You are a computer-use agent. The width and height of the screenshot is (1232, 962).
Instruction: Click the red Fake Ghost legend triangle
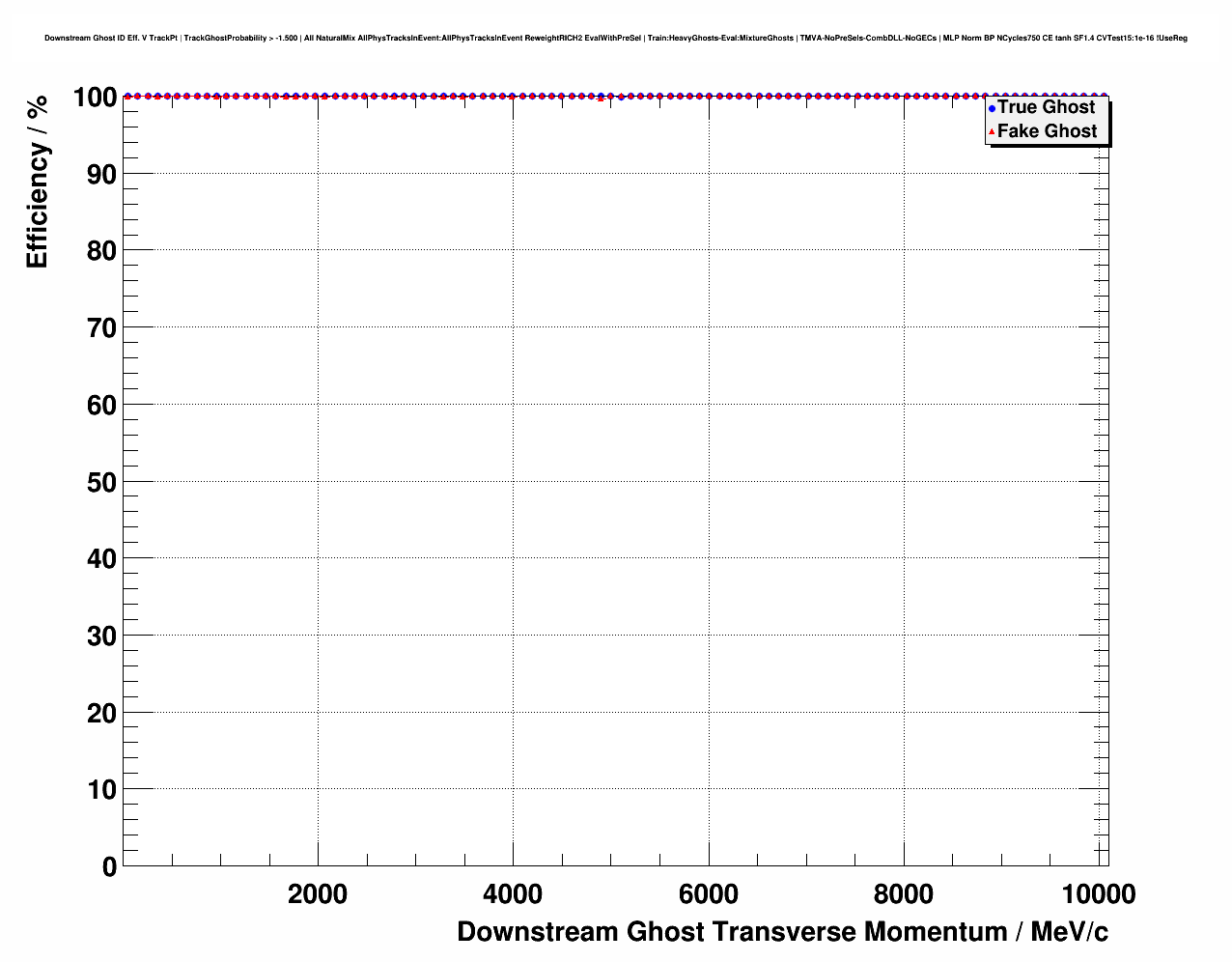click(992, 131)
